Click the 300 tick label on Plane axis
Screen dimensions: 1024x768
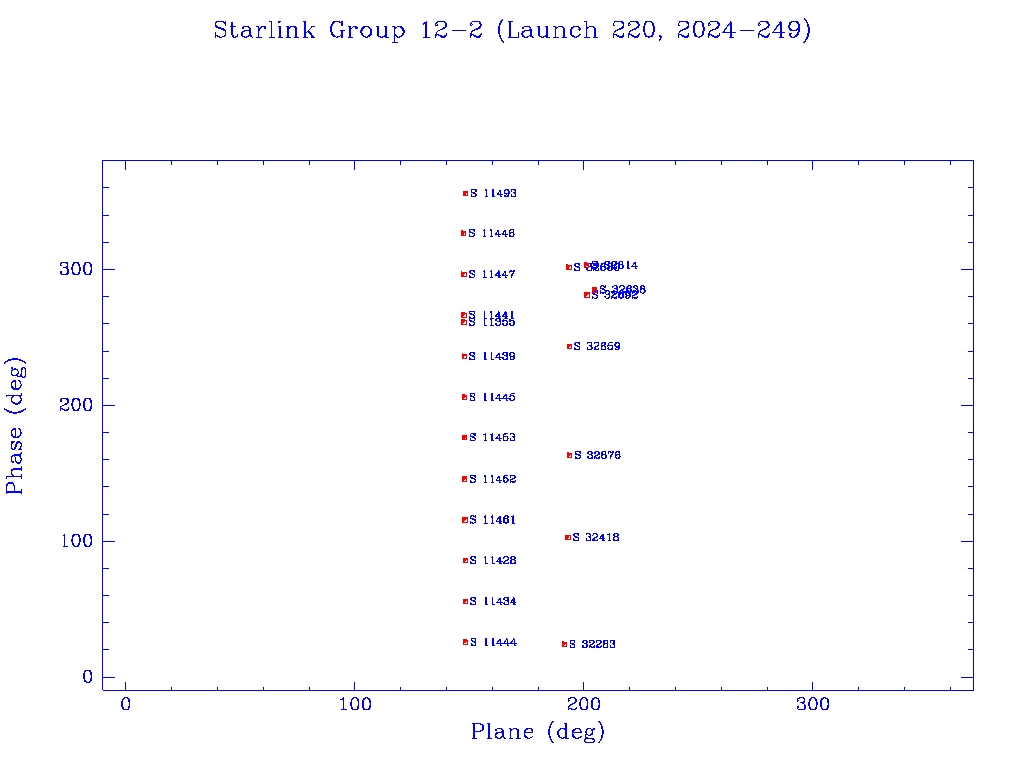(x=813, y=704)
